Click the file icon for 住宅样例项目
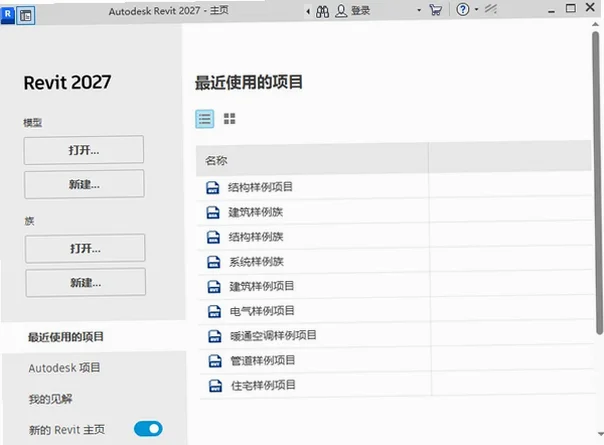Screen dimensions: 604x445 [216, 386]
